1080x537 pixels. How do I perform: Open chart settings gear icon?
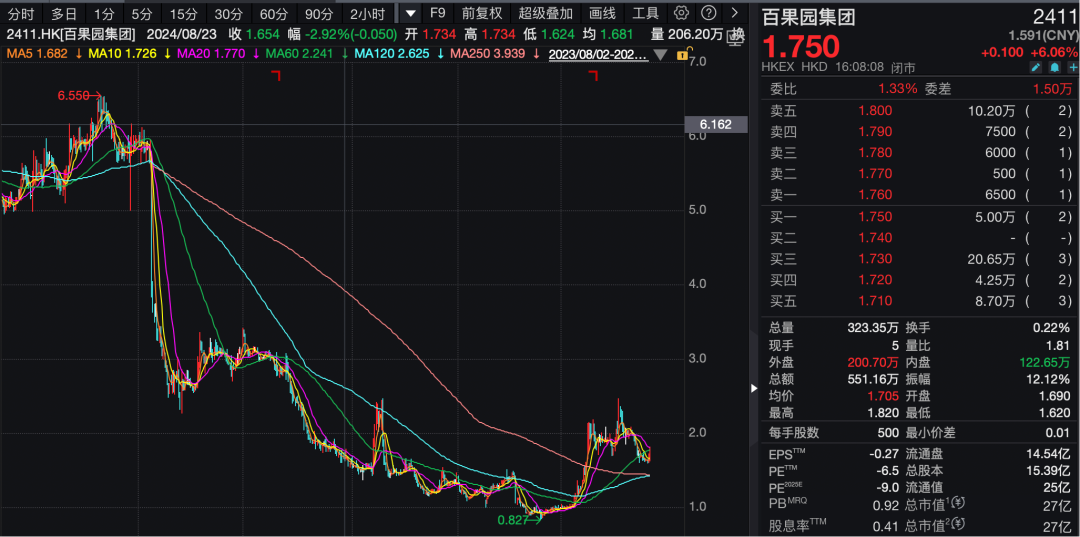[x=682, y=13]
